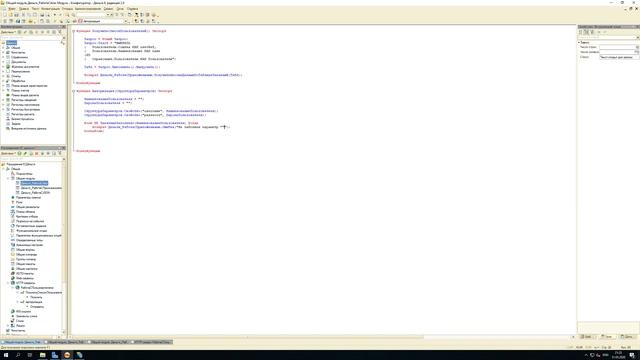The width and height of the screenshot is (640, 360).
Task: Click the pencil Edit icon in lower panel
Action: click(25, 153)
